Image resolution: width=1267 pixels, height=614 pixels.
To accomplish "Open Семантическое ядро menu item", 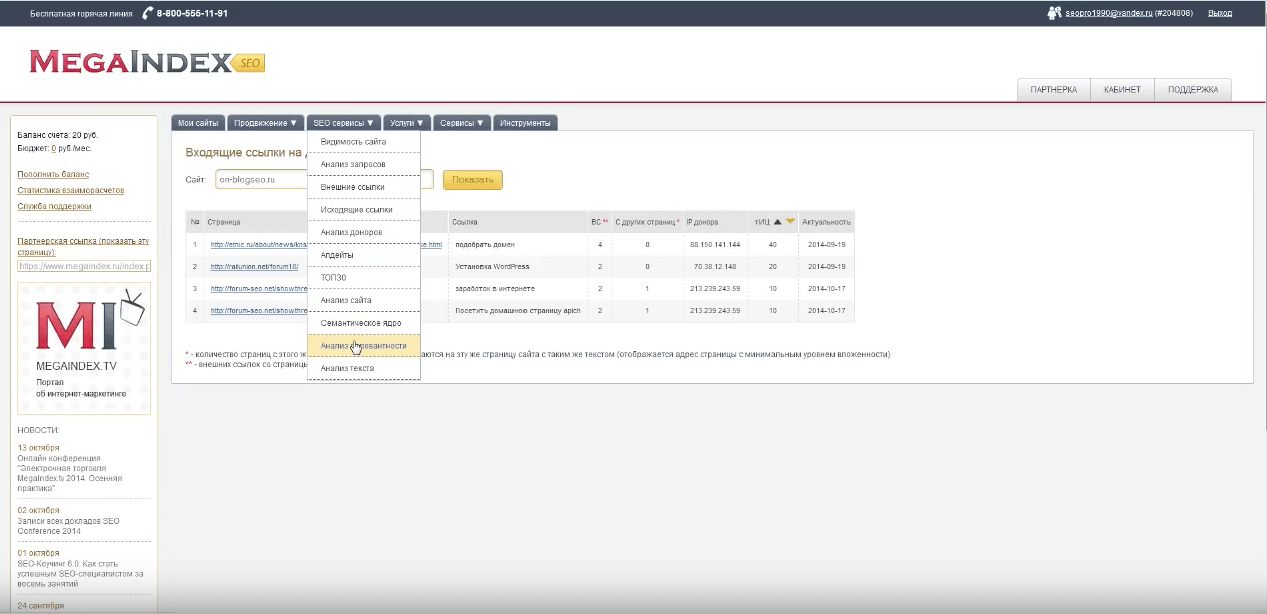I will (x=361, y=323).
